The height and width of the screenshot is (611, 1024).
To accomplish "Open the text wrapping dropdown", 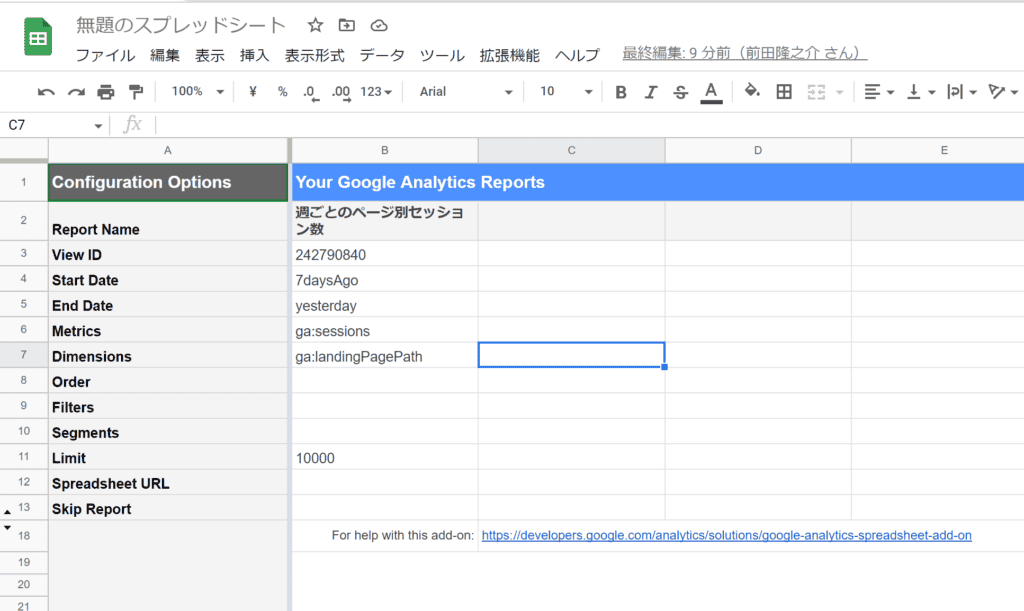I will click(x=962, y=92).
